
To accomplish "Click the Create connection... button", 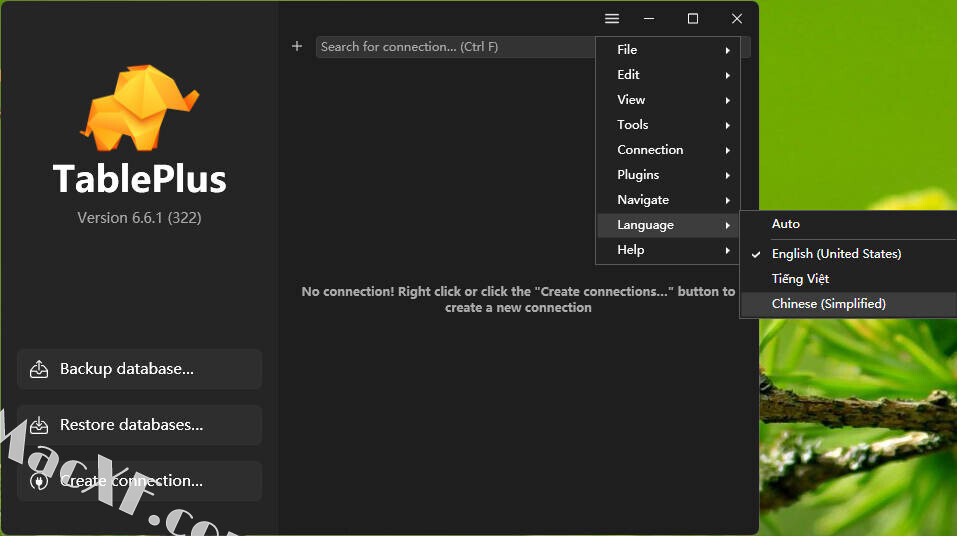I will [140, 481].
